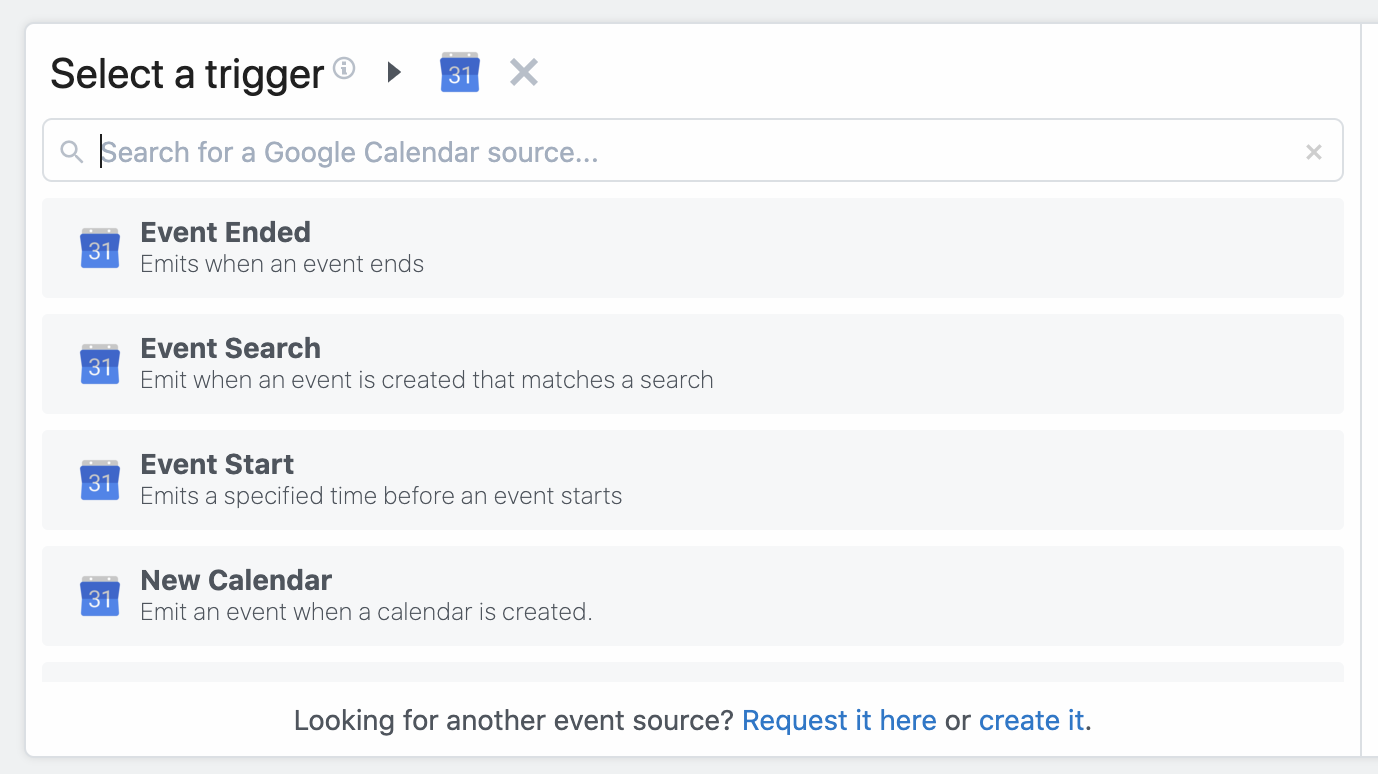Viewport: 1378px width, 774px height.
Task: Click the Google Calendar icon in the breadcrumb header
Action: 459,72
